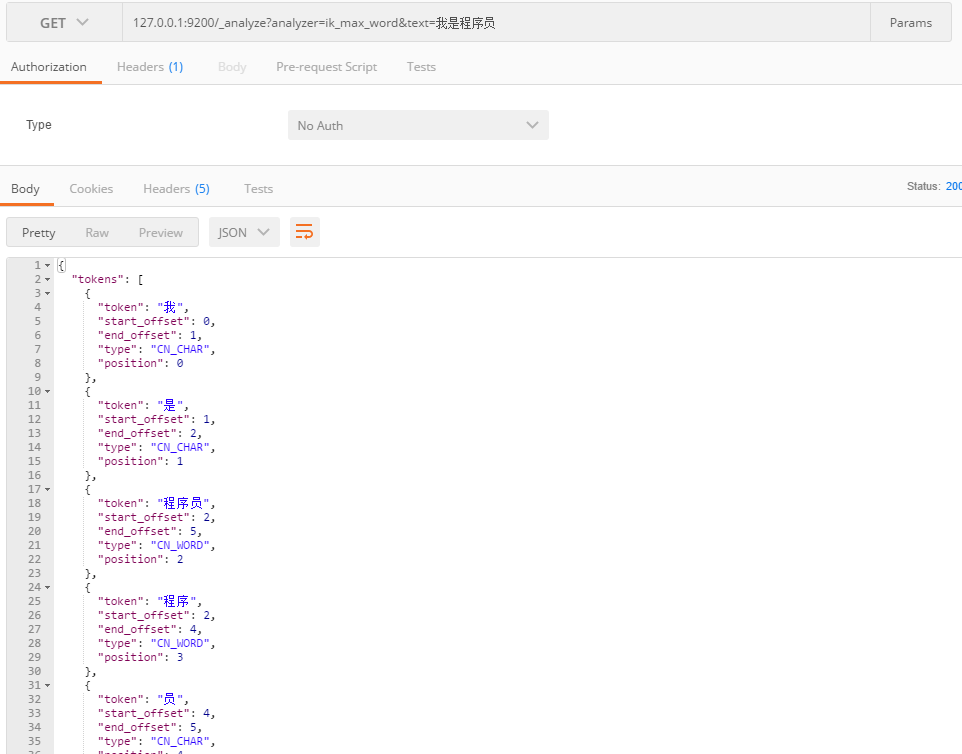Click the "position": 3 entry on line 29
962x754 pixels.
point(140,657)
